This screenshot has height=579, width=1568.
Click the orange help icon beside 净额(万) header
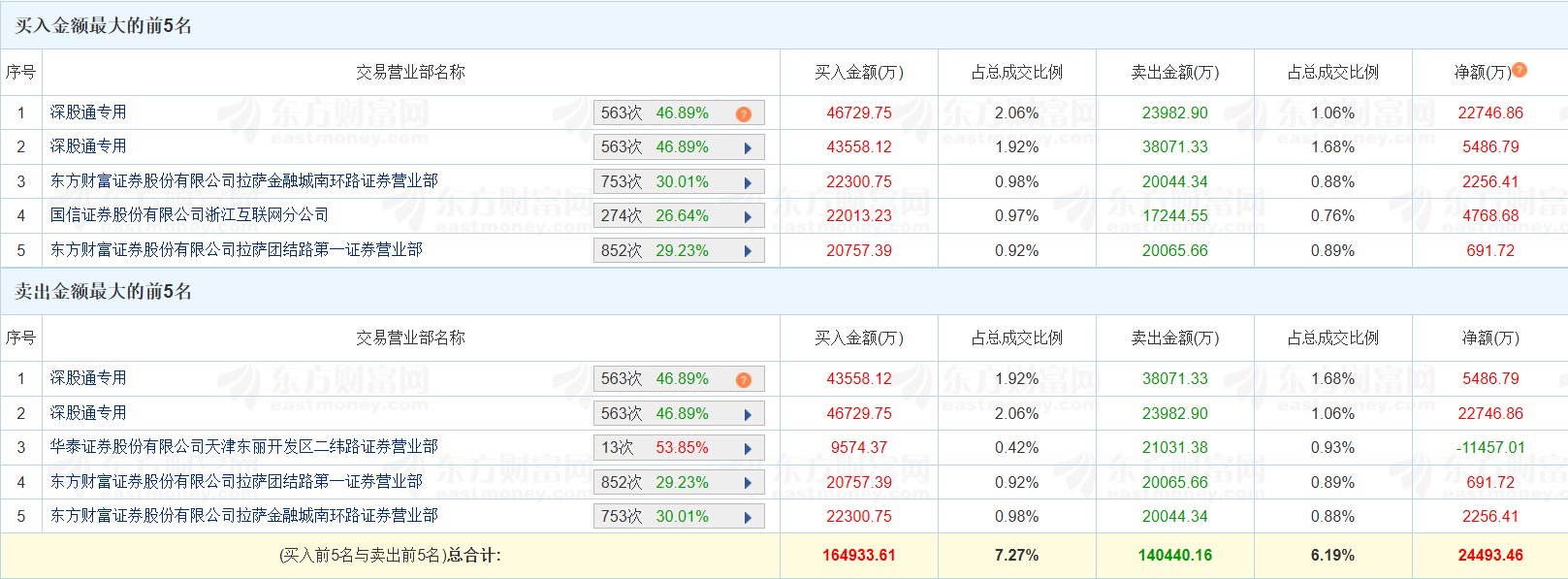(x=1520, y=70)
